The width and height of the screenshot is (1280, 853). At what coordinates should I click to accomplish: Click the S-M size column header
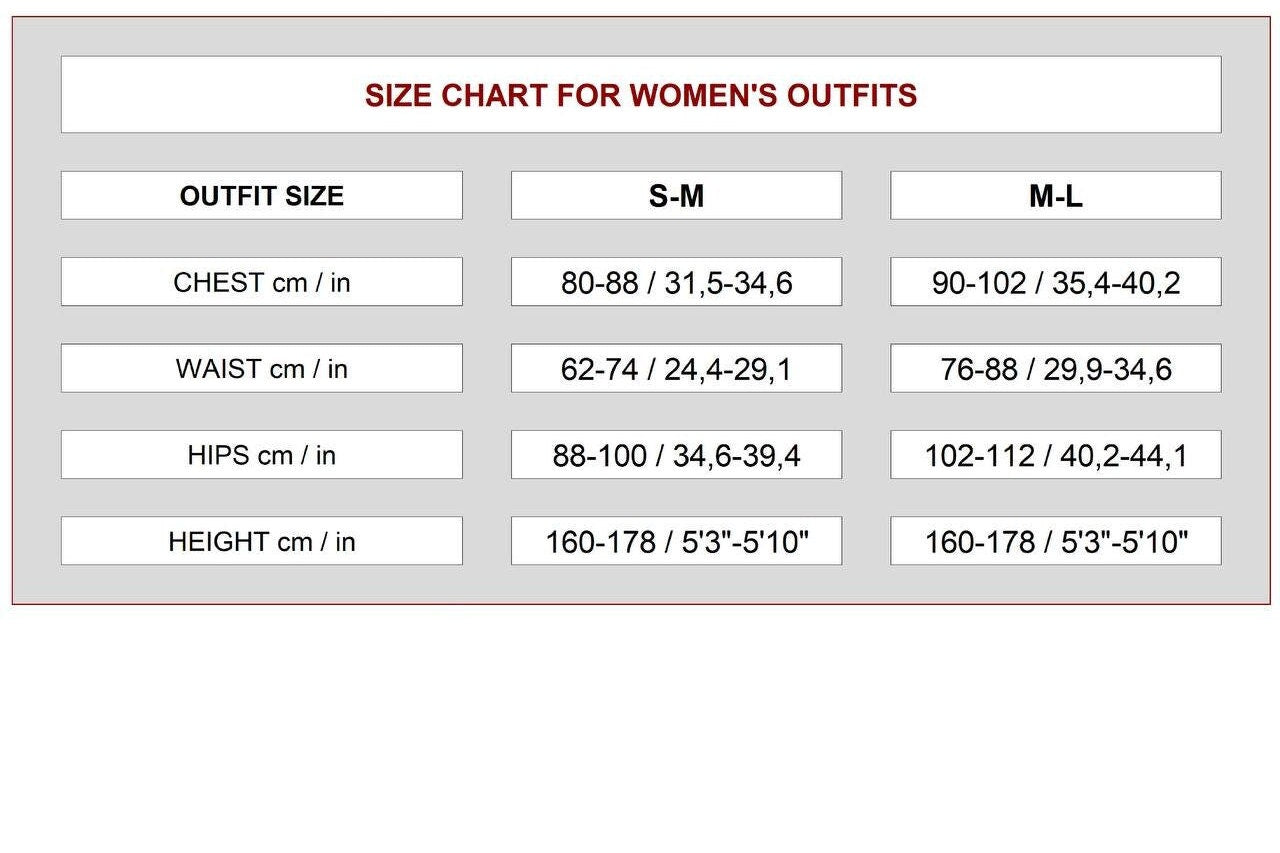click(677, 195)
